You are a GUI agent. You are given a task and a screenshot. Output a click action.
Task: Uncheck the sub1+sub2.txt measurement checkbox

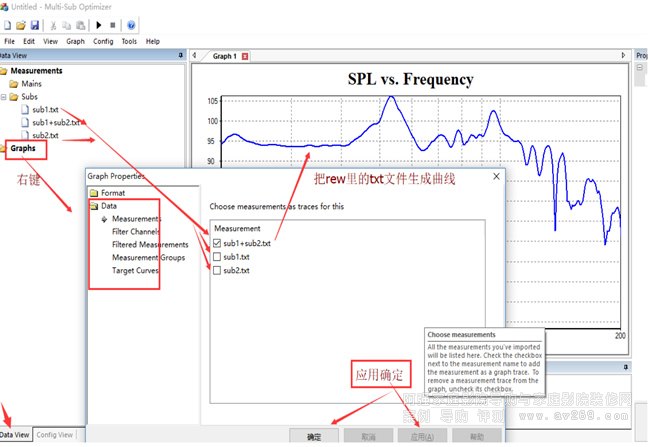coord(216,242)
